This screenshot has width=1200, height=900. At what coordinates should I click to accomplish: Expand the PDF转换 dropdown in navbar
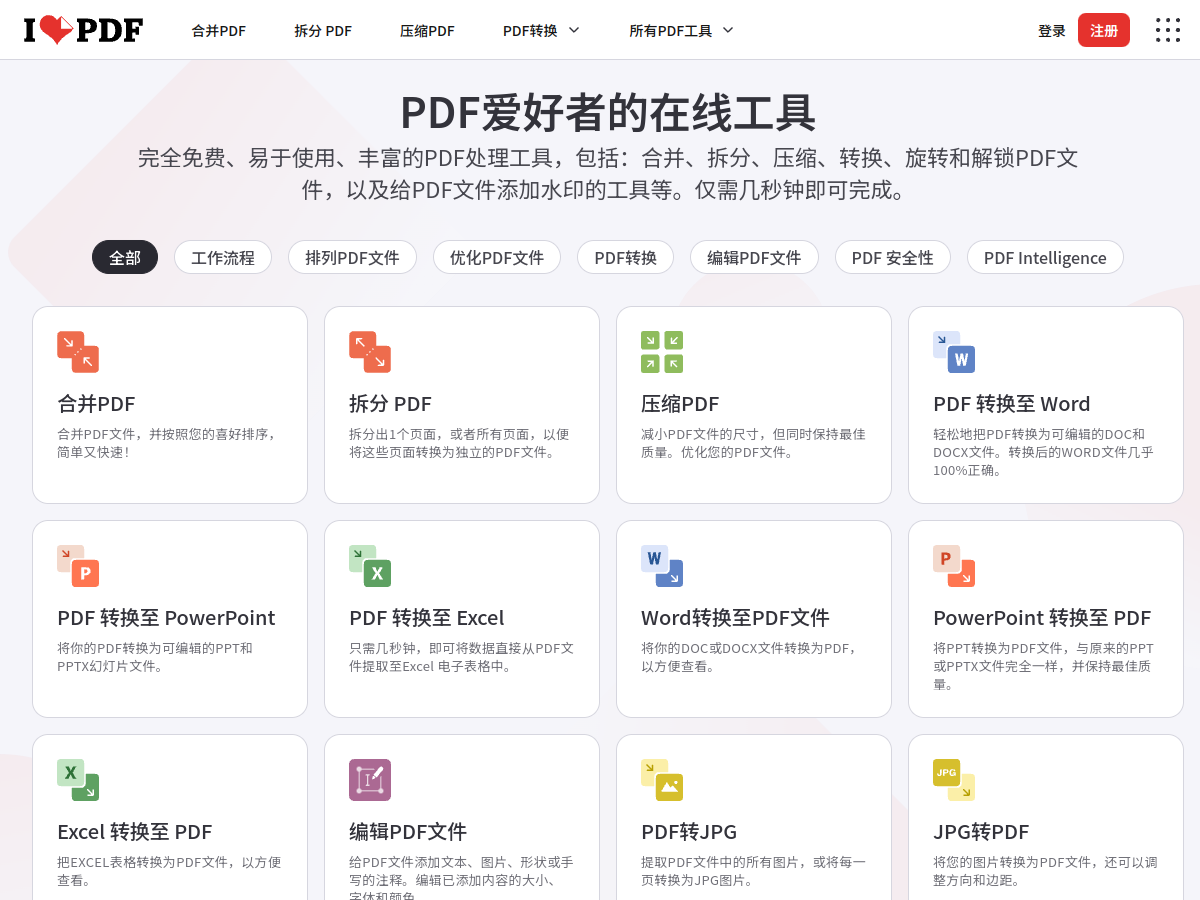(541, 31)
